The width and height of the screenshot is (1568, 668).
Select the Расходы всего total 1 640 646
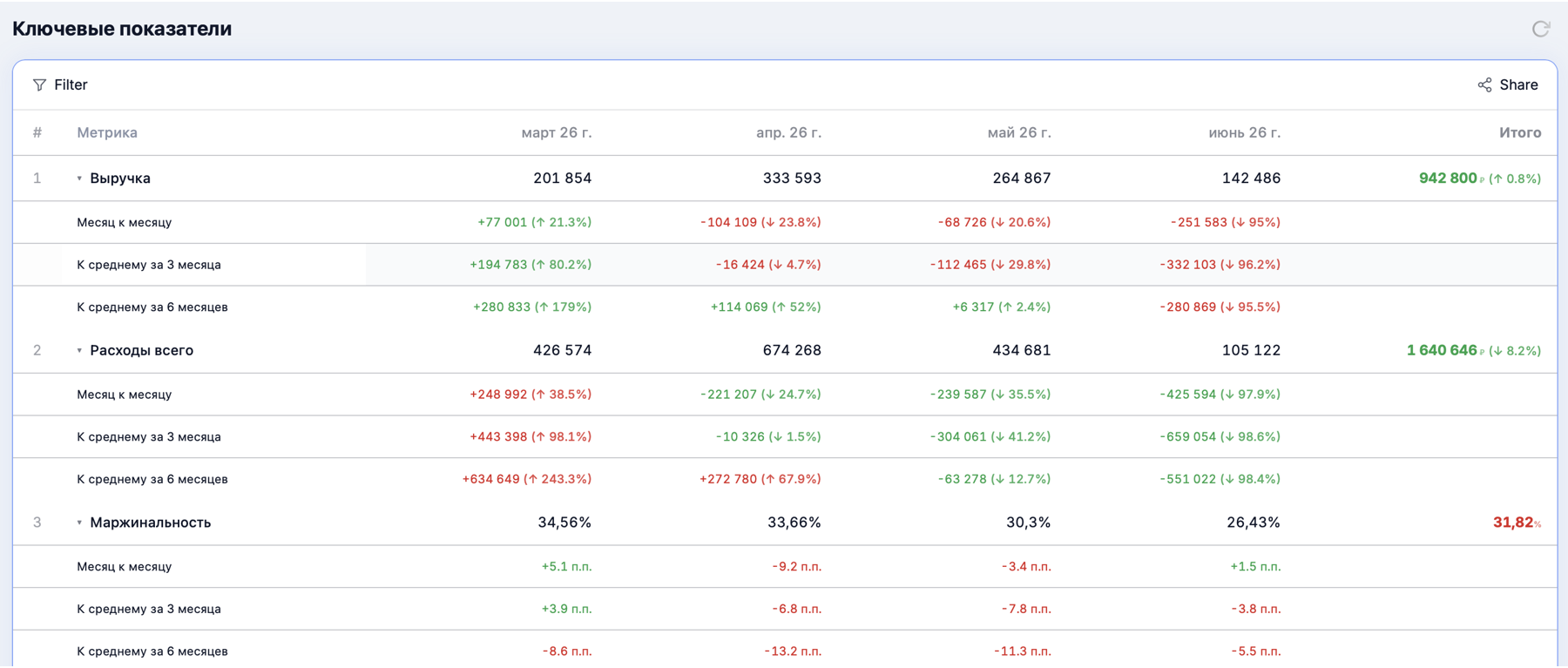1442,350
